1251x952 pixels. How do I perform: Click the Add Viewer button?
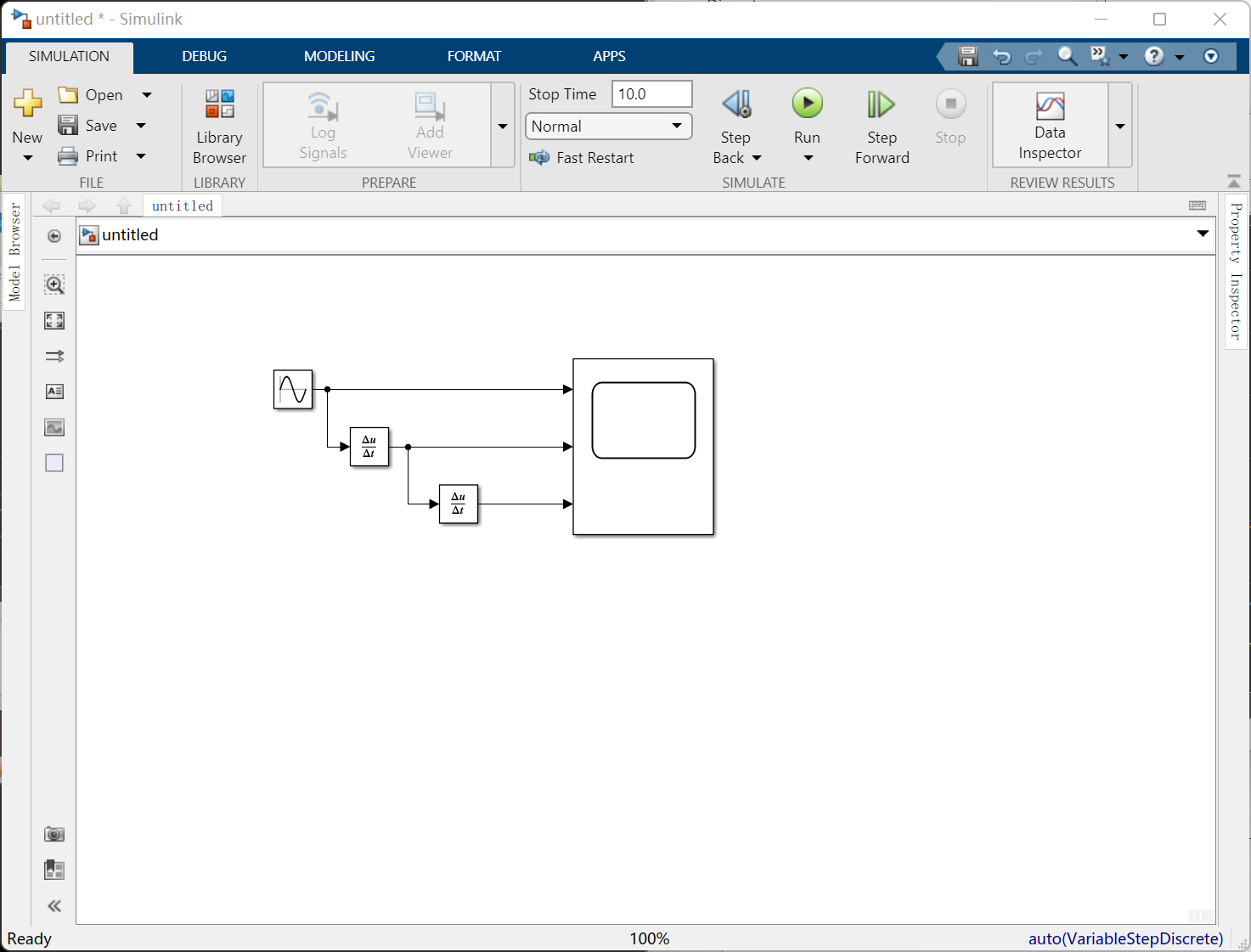[x=430, y=126]
